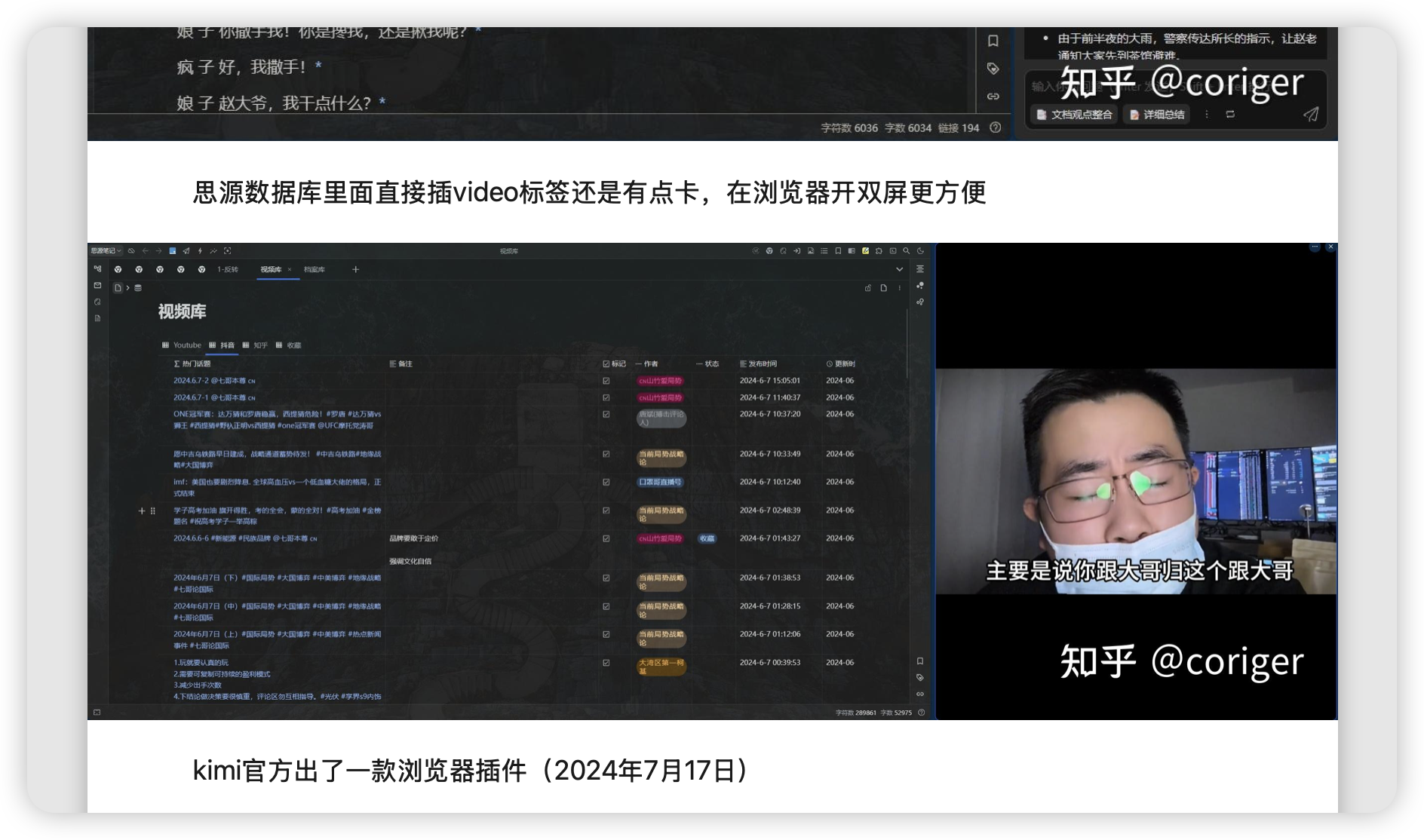Open the tag panel icon in top editor
This screenshot has width=1424, height=840.
point(993,69)
